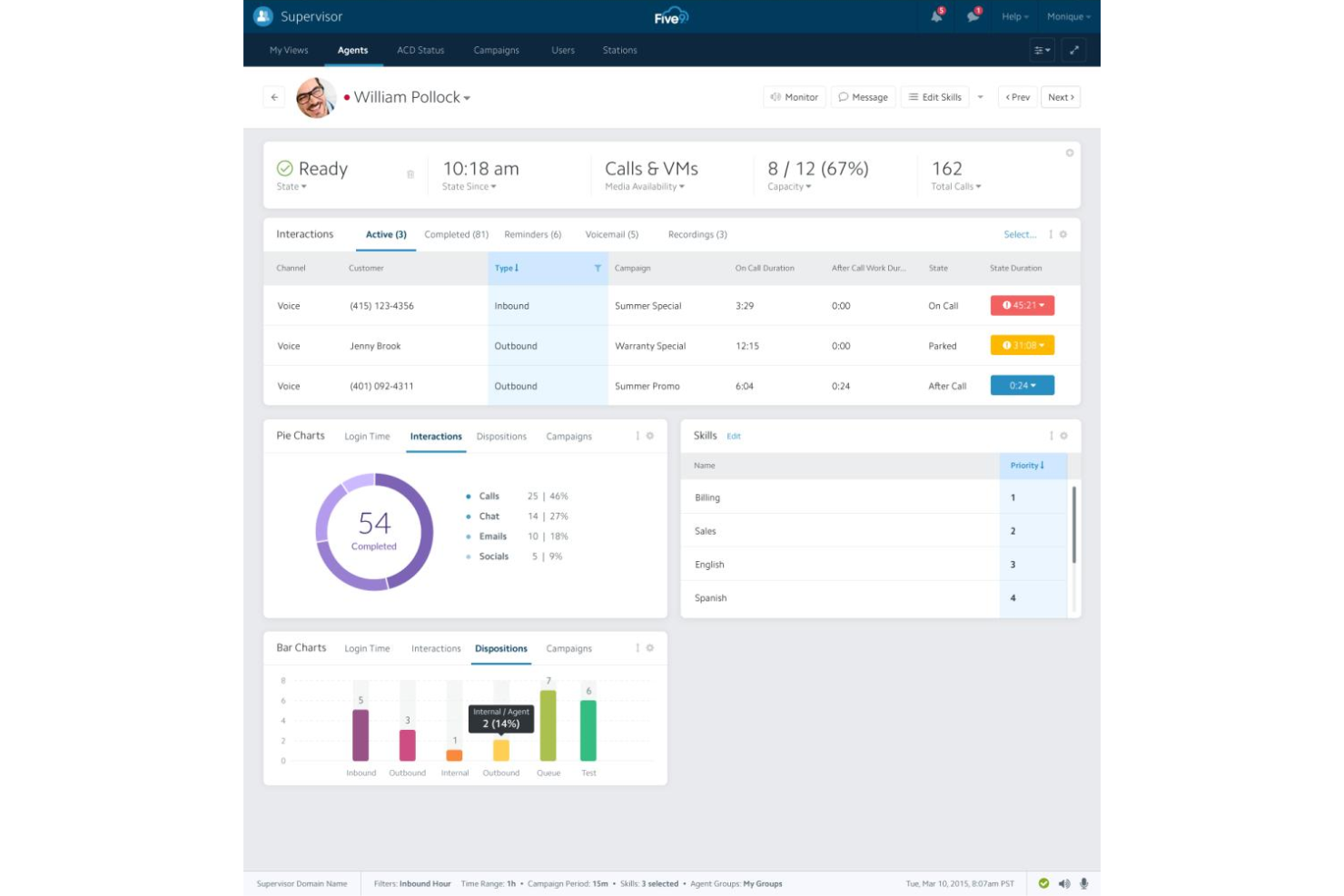The height and width of the screenshot is (896, 1344).
Task: Open the Help dropdown menu
Action: (1015, 16)
